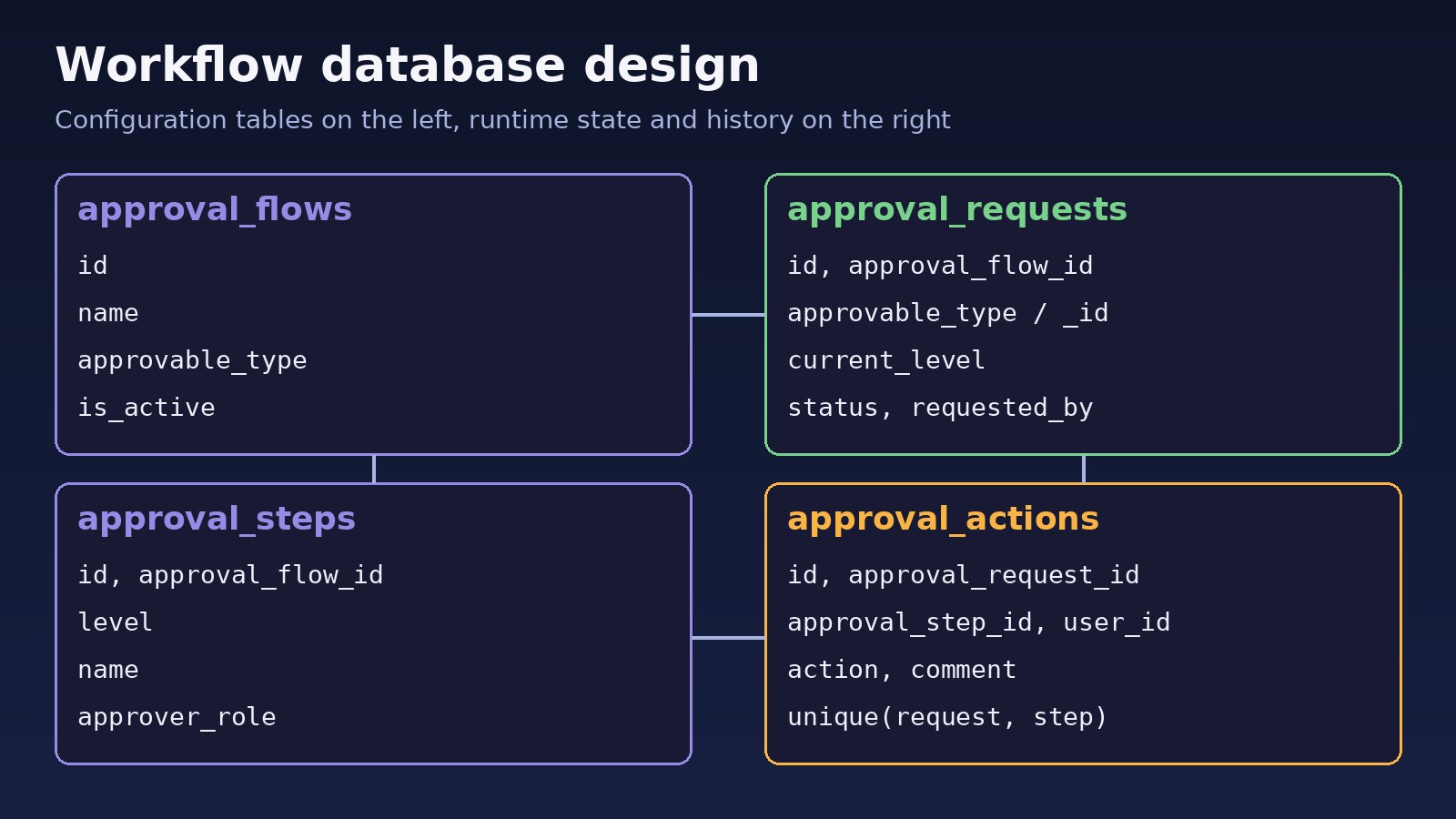Click the 'name' field in approval_flows
Image resolution: width=1456 pixels, height=819 pixels.
click(x=108, y=313)
